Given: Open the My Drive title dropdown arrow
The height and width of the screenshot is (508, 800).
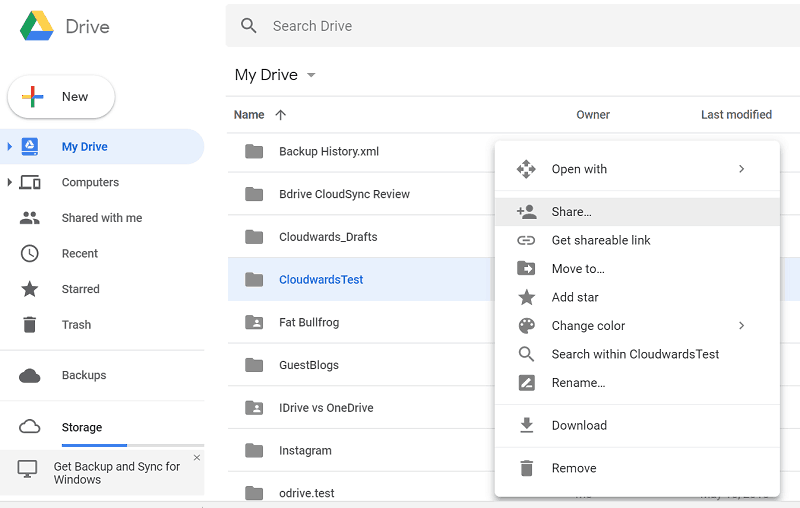Looking at the screenshot, I should 311,75.
